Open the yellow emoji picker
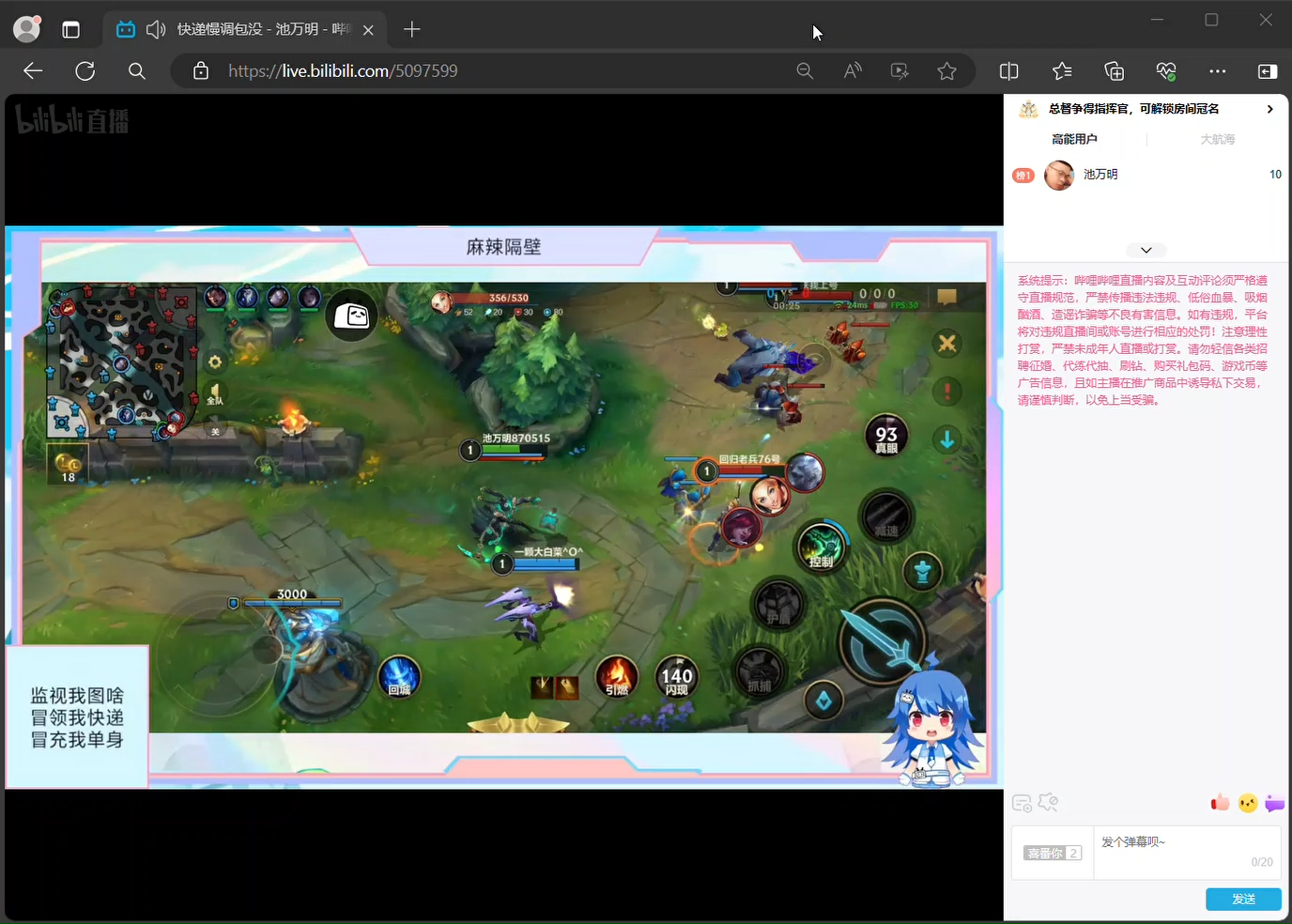1292x924 pixels. pyautogui.click(x=1248, y=803)
